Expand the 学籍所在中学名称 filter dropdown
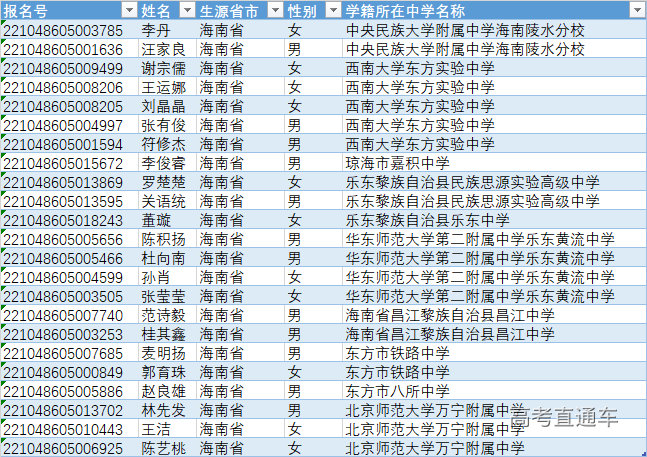Image resolution: width=647 pixels, height=457 pixels. (x=637, y=10)
